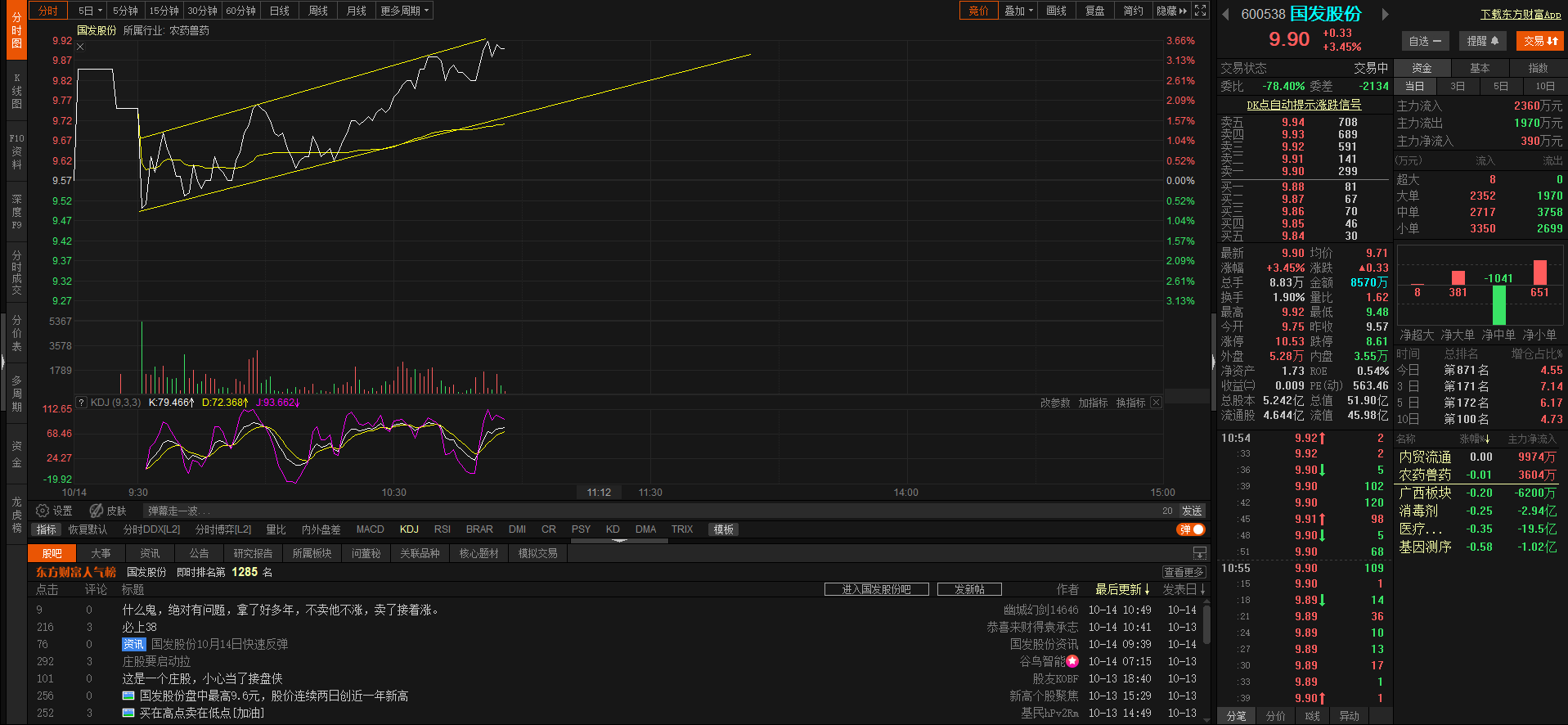The height and width of the screenshot is (725, 1568).
Task: Open the 分时图 sidebar view
Action: pos(16,30)
